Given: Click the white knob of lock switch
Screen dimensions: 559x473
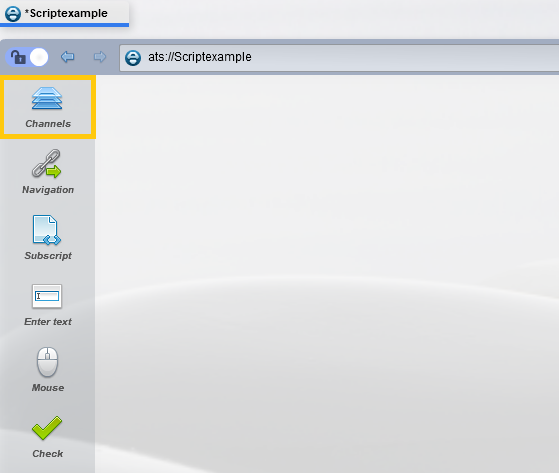Looking at the screenshot, I should 39,57.
